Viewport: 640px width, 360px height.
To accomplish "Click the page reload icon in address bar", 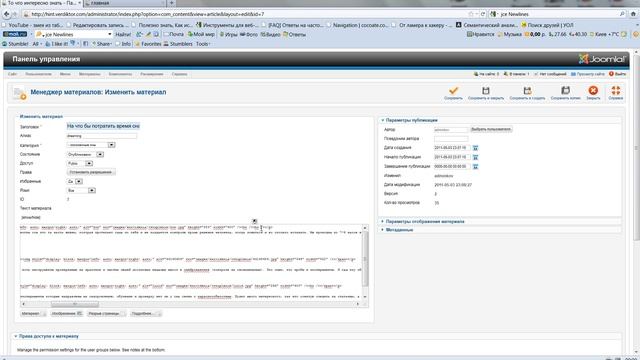I will click(482, 14).
